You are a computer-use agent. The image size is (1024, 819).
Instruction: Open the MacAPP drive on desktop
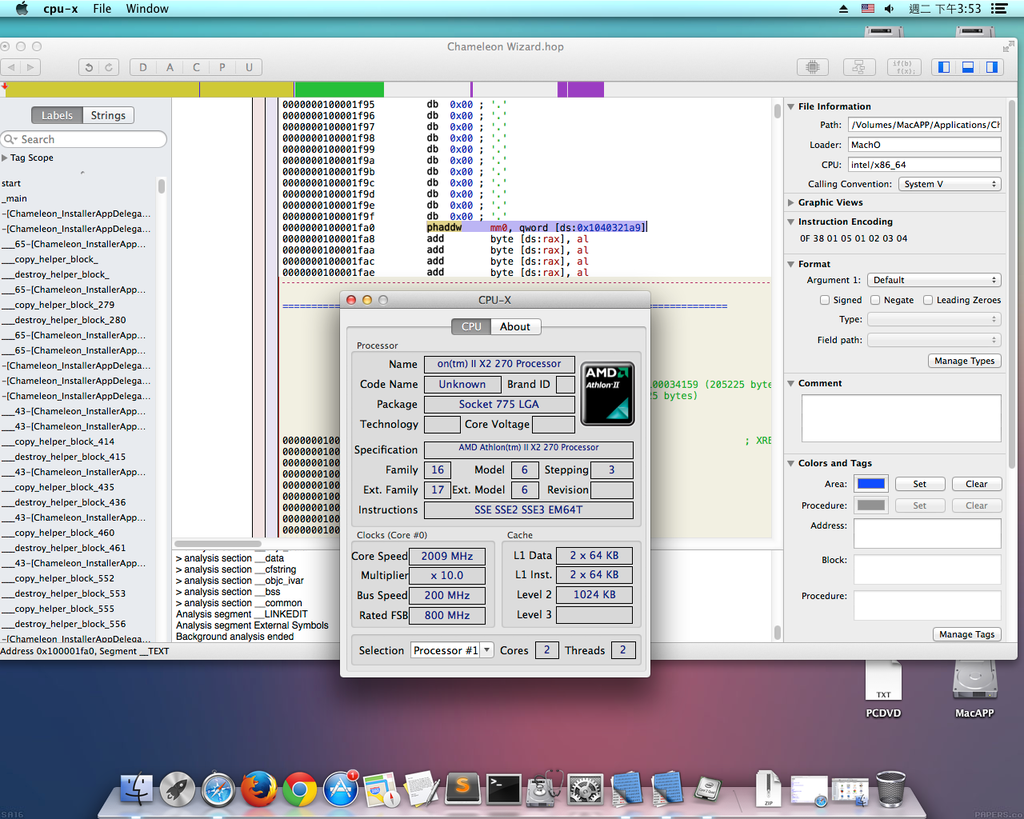point(974,688)
